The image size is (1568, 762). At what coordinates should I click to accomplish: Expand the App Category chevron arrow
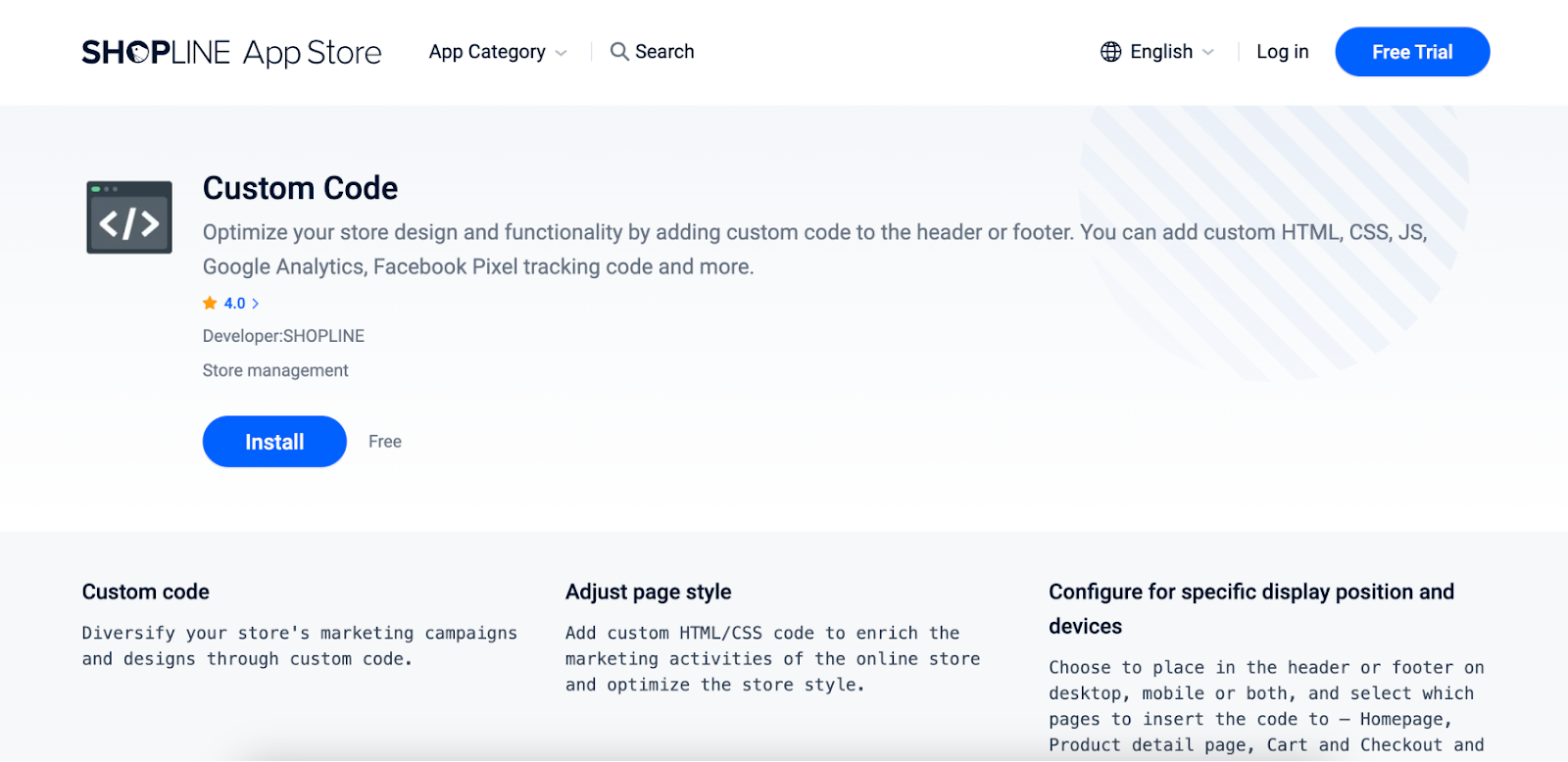(562, 53)
